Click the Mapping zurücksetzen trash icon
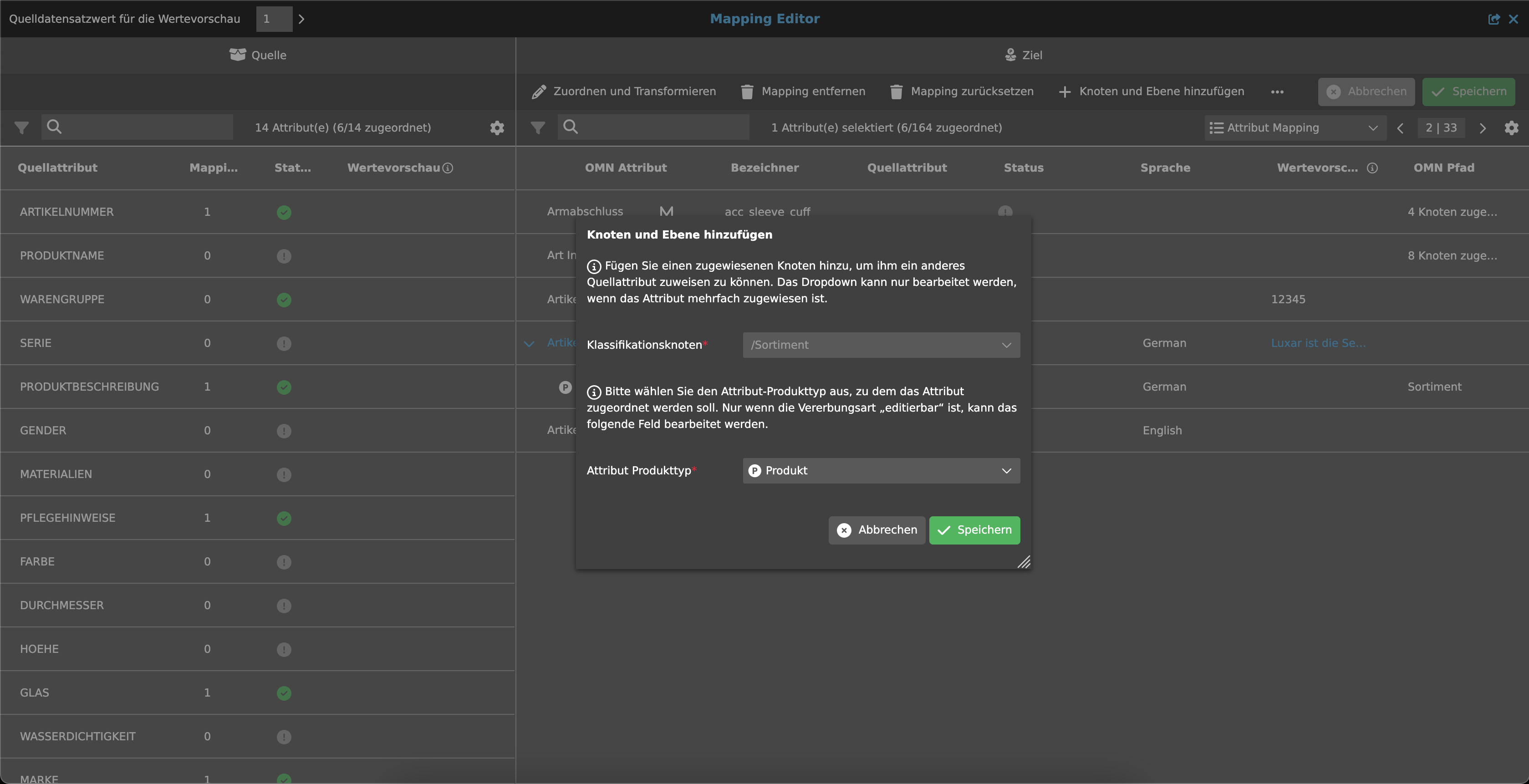Viewport: 1529px width, 784px height. click(896, 92)
